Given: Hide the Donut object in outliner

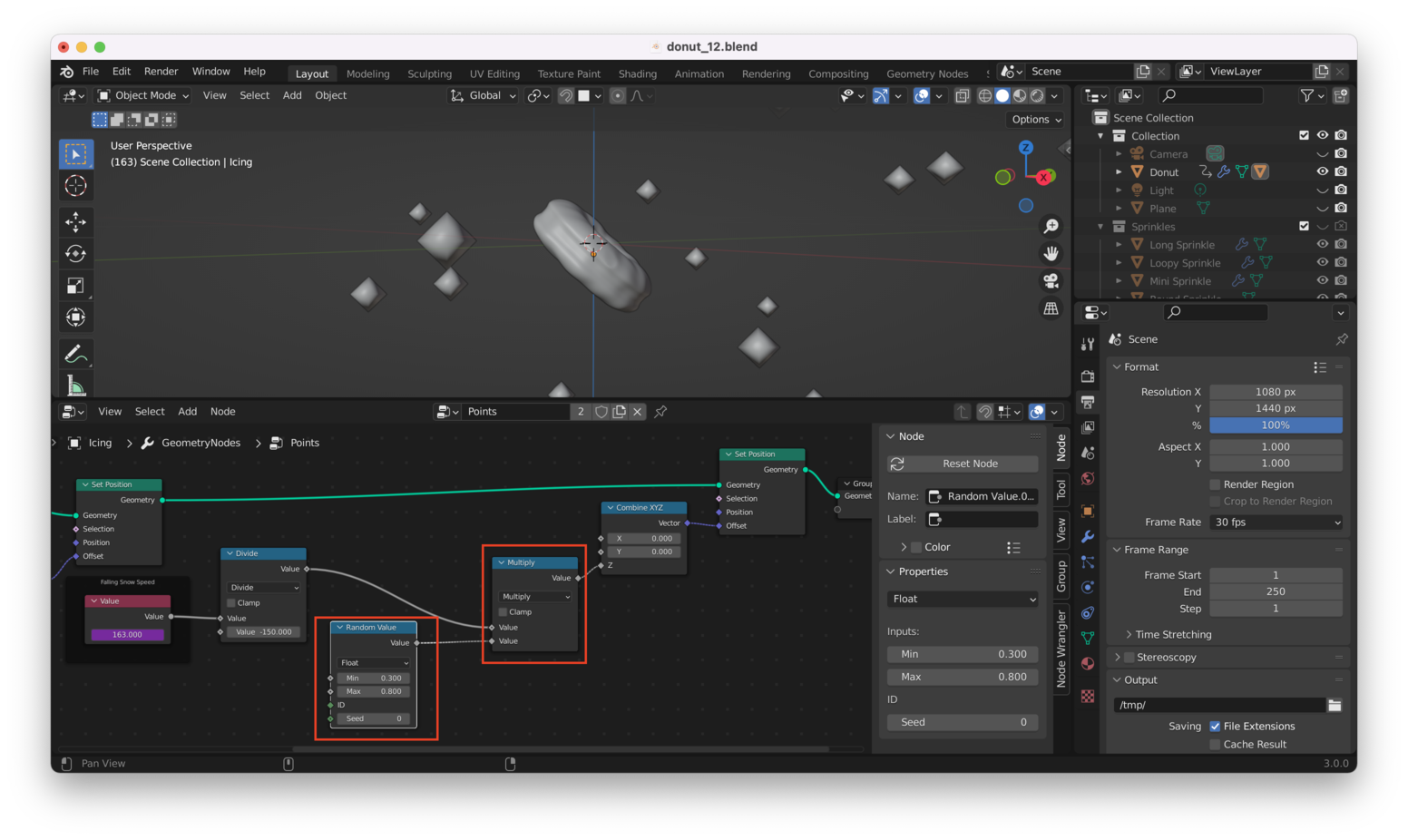Looking at the screenshot, I should (x=1322, y=171).
